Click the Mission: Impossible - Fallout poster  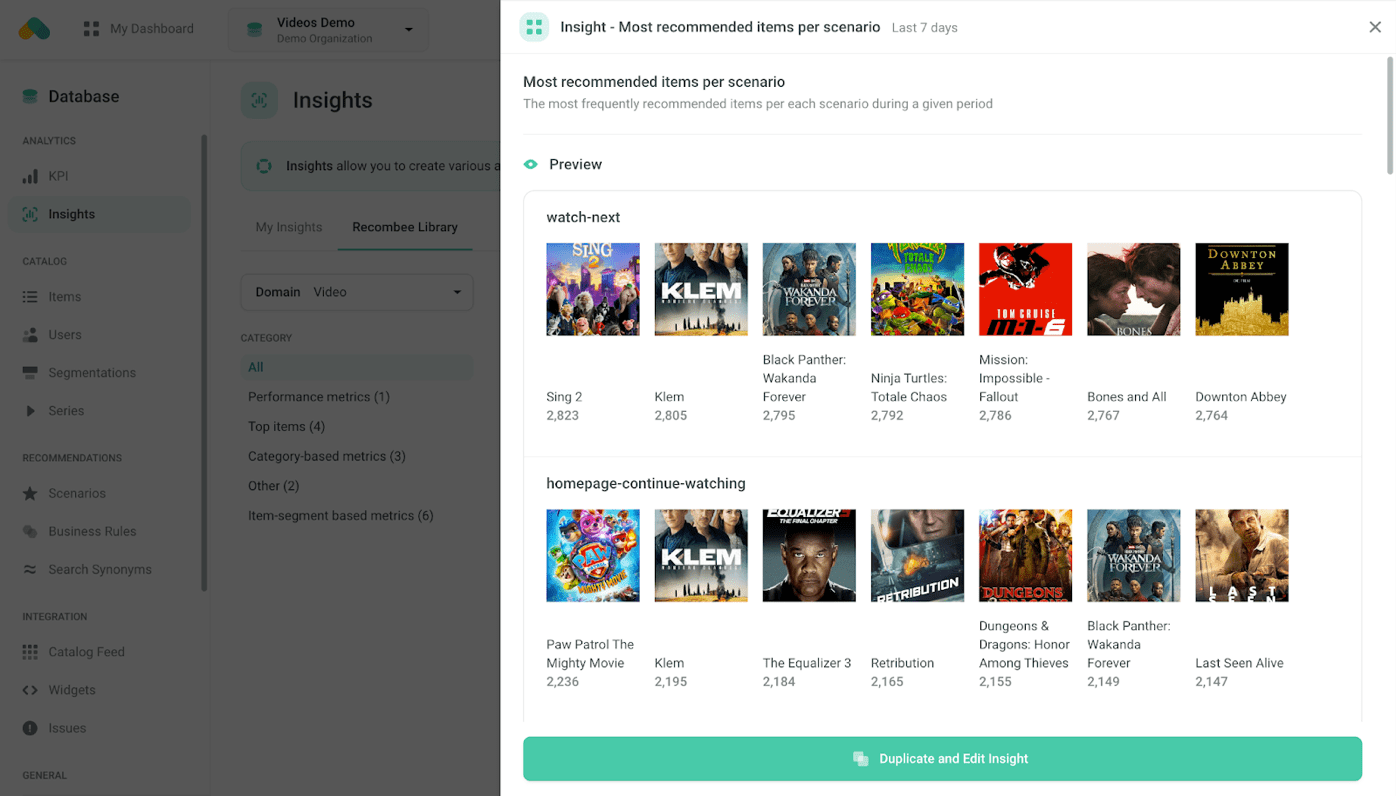point(1025,289)
